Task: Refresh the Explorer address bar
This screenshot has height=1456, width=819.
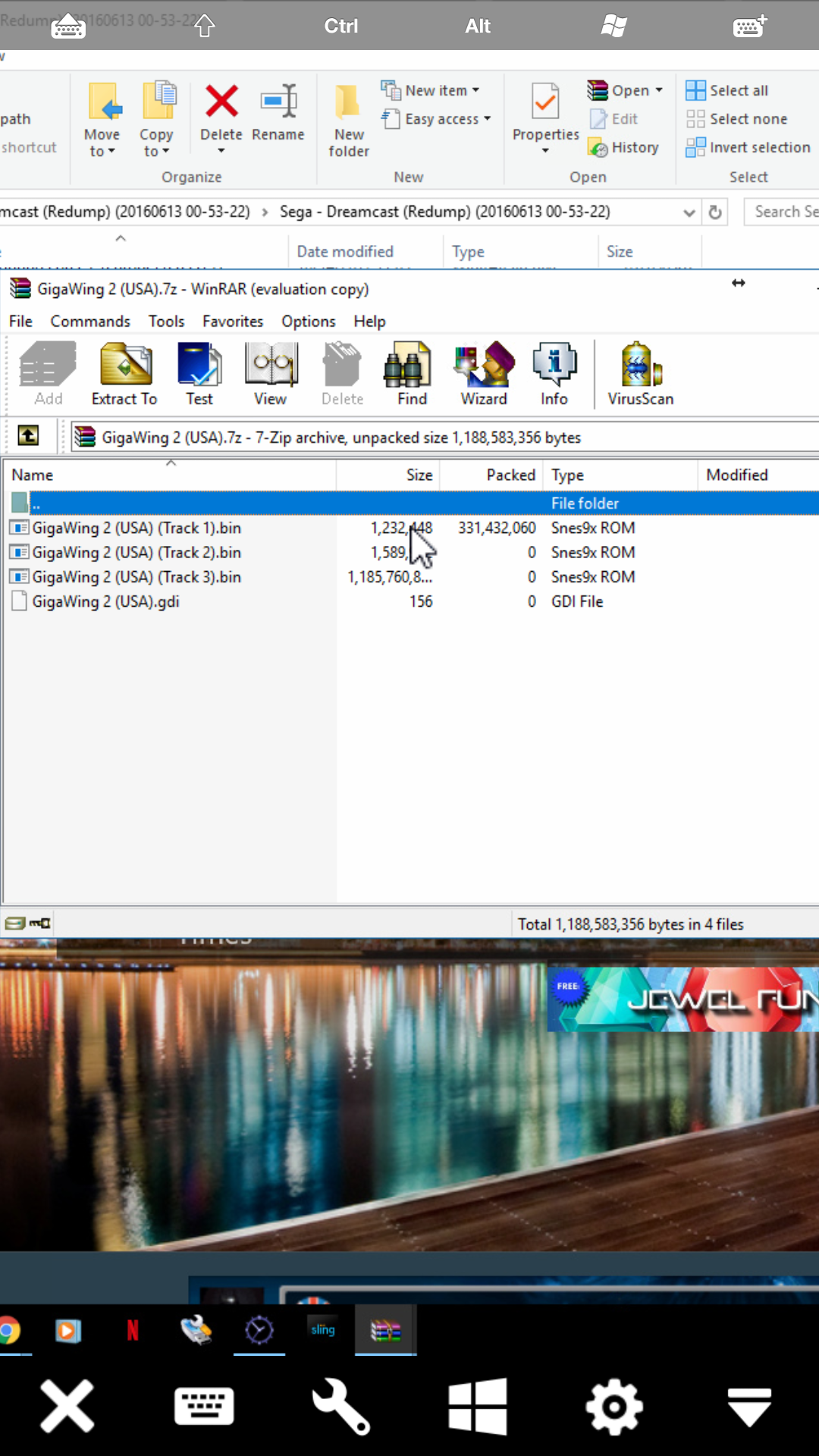Action: pos(715,212)
